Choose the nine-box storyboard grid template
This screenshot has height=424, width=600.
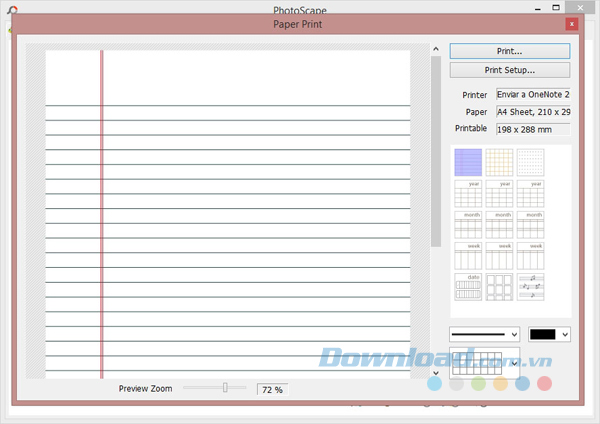[x=499, y=287]
